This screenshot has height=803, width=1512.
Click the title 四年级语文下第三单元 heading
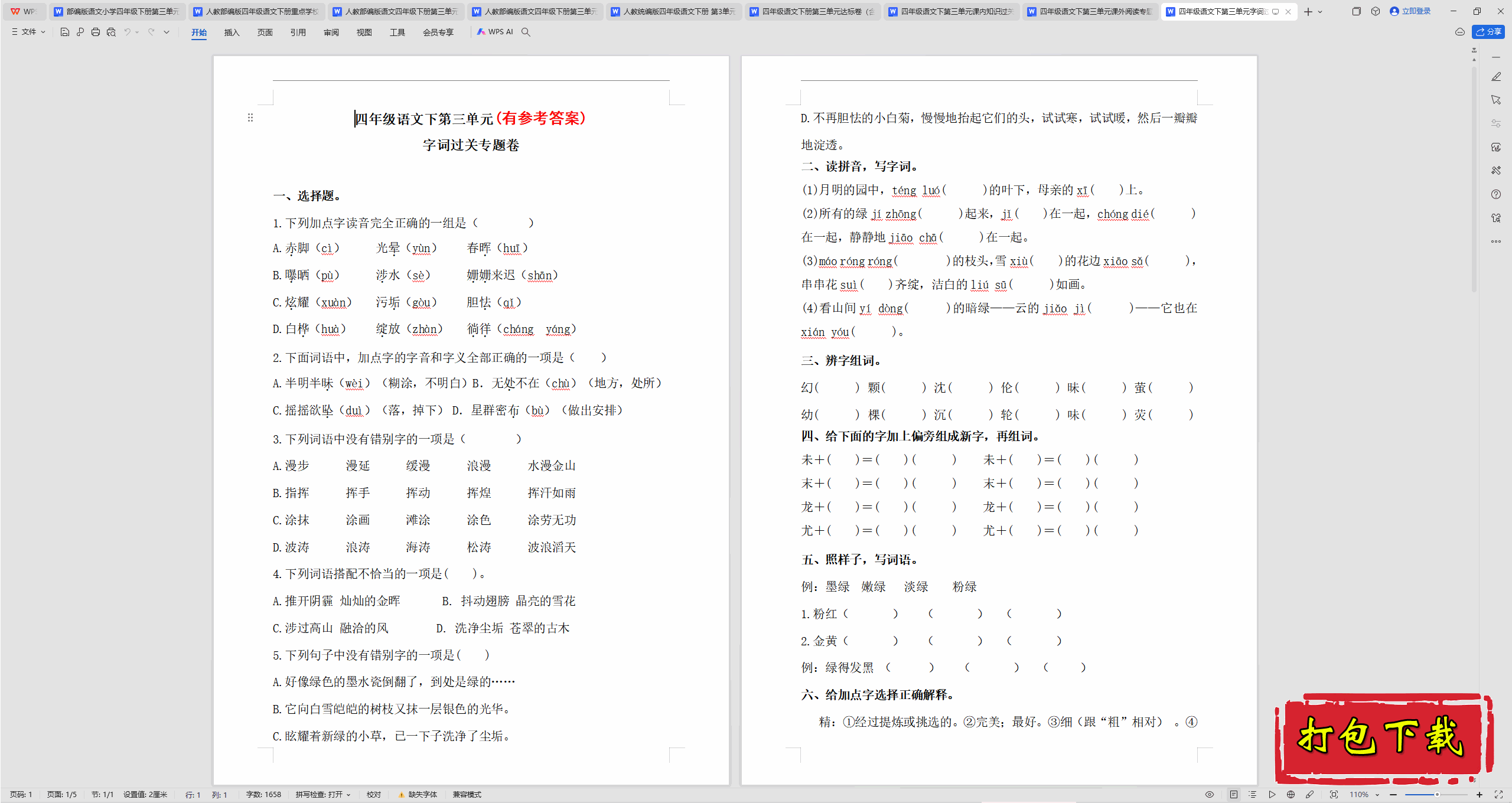tap(423, 119)
